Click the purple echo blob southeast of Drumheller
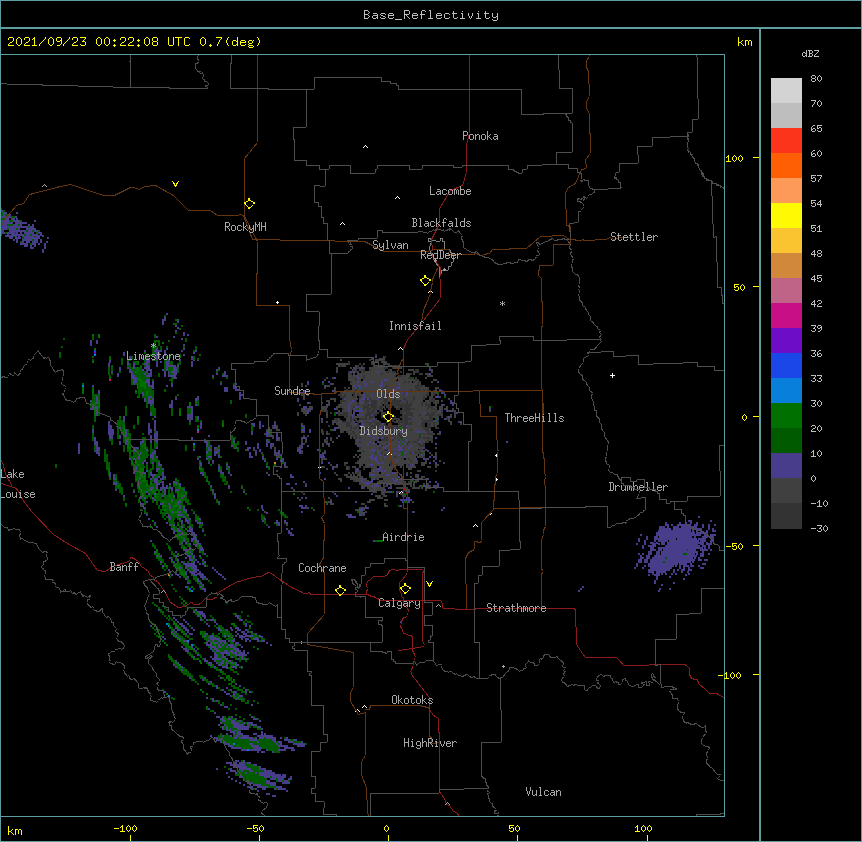 (676, 551)
